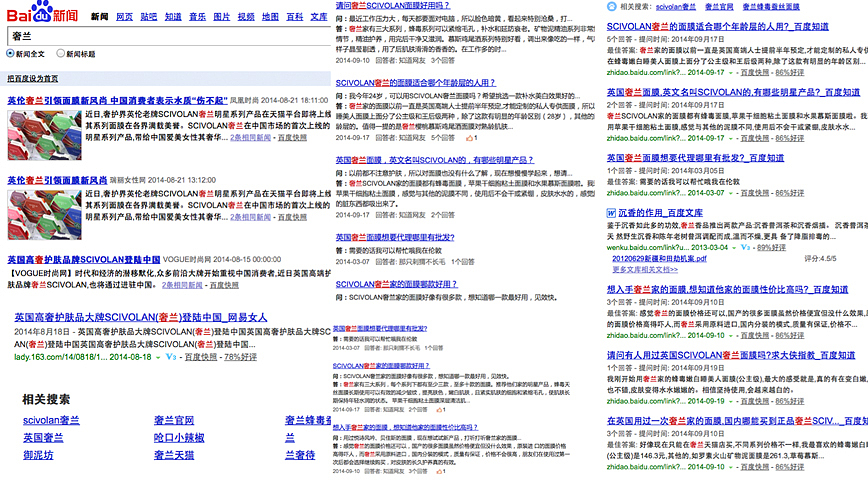868x481 pixels.
Task: Open the 地图 tab
Action: pos(271,17)
